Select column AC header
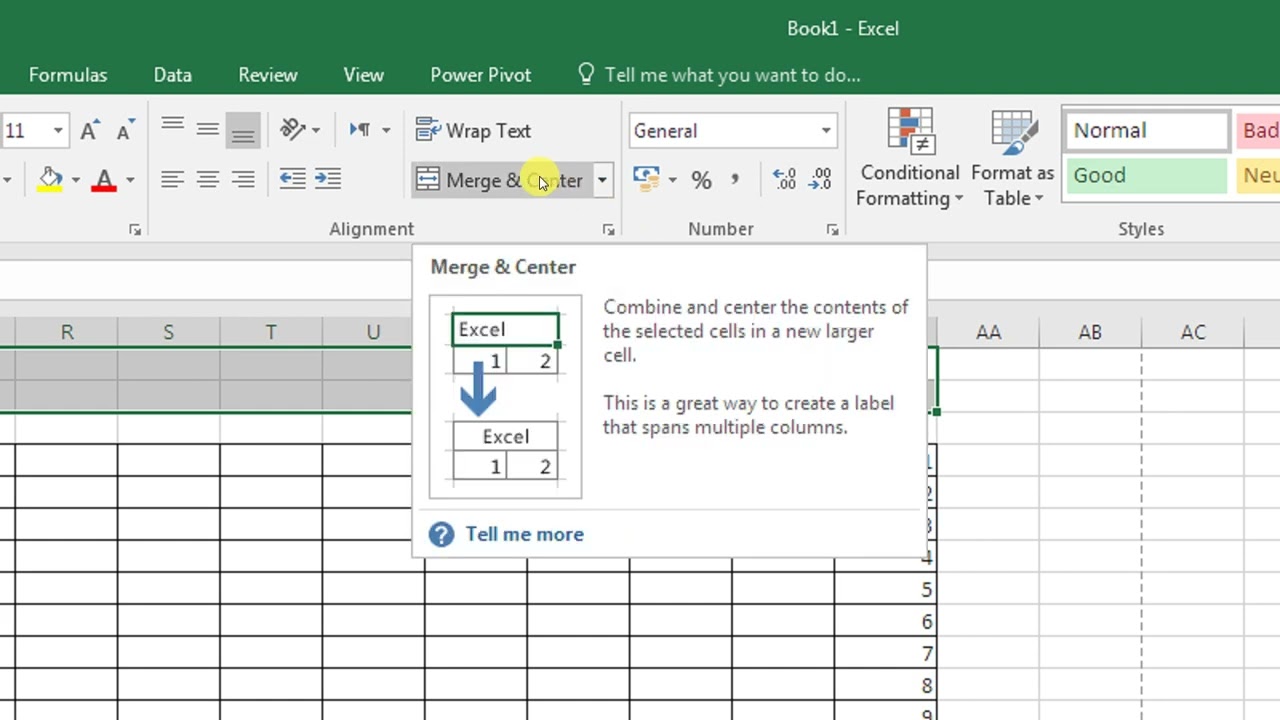The image size is (1280, 720). pos(1193,332)
